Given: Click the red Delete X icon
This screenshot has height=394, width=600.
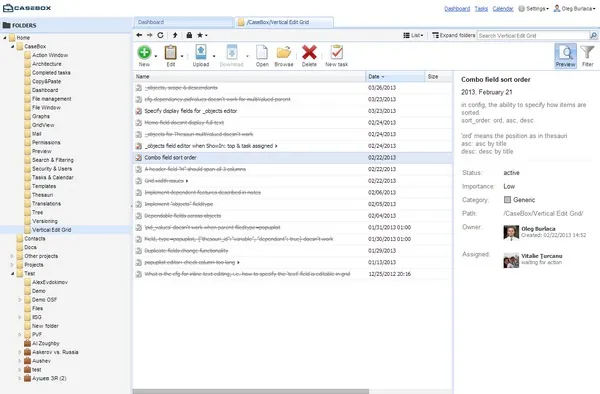Looking at the screenshot, I should (309, 52).
